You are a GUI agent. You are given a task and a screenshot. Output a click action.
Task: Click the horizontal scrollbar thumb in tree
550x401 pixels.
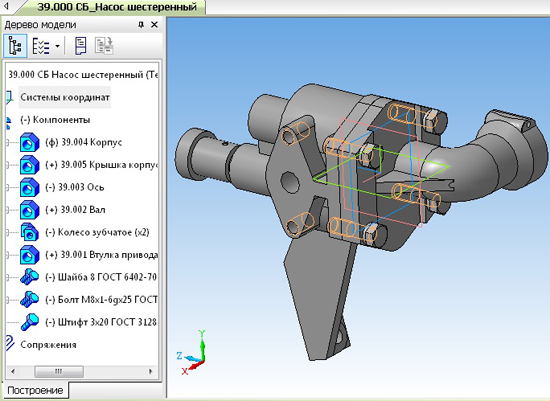[x=59, y=371]
